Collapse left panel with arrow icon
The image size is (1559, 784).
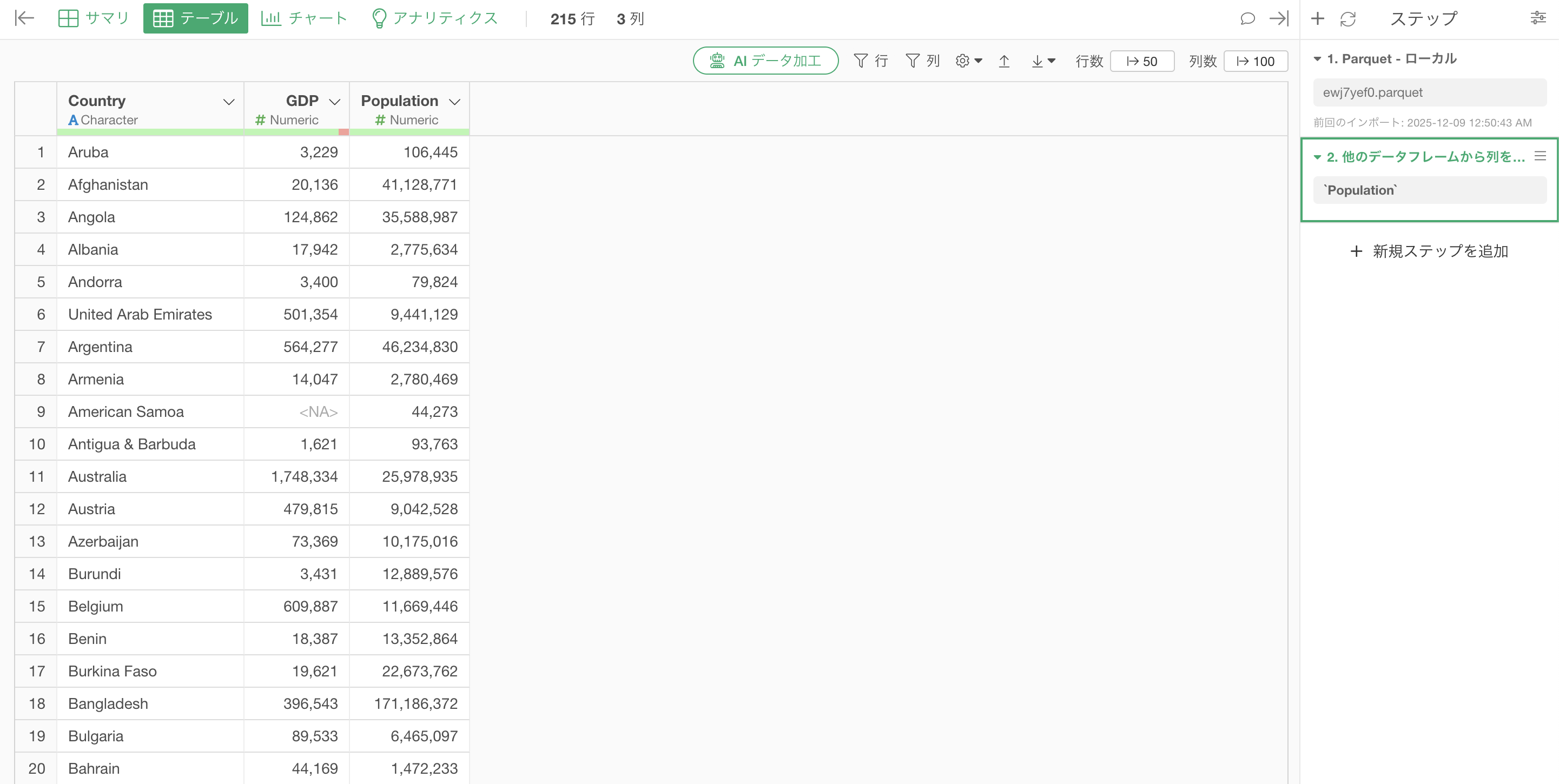coord(24,18)
